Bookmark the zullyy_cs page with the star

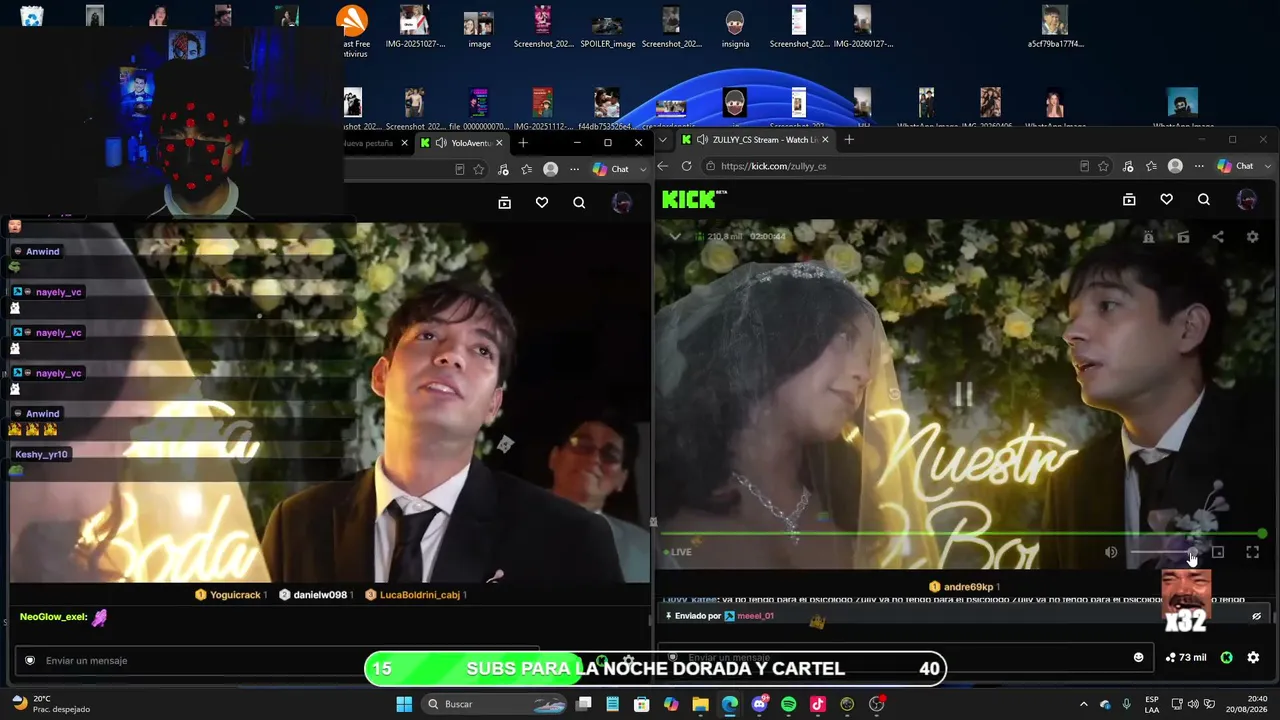coord(1103,166)
